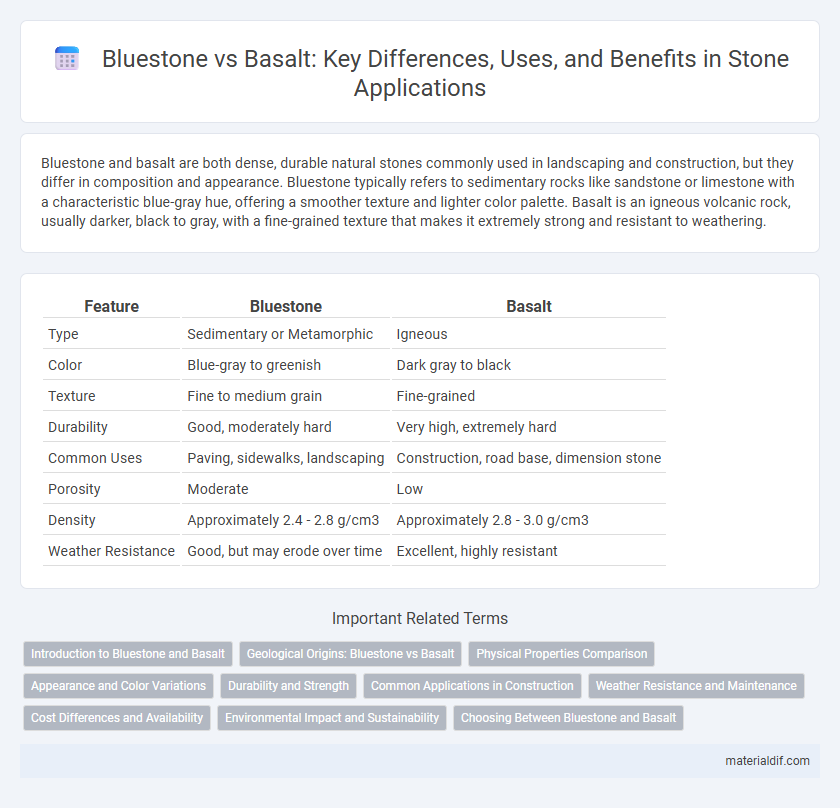Select 'Good, but may erode over time' cell
The height and width of the screenshot is (808, 840).
[286, 551]
